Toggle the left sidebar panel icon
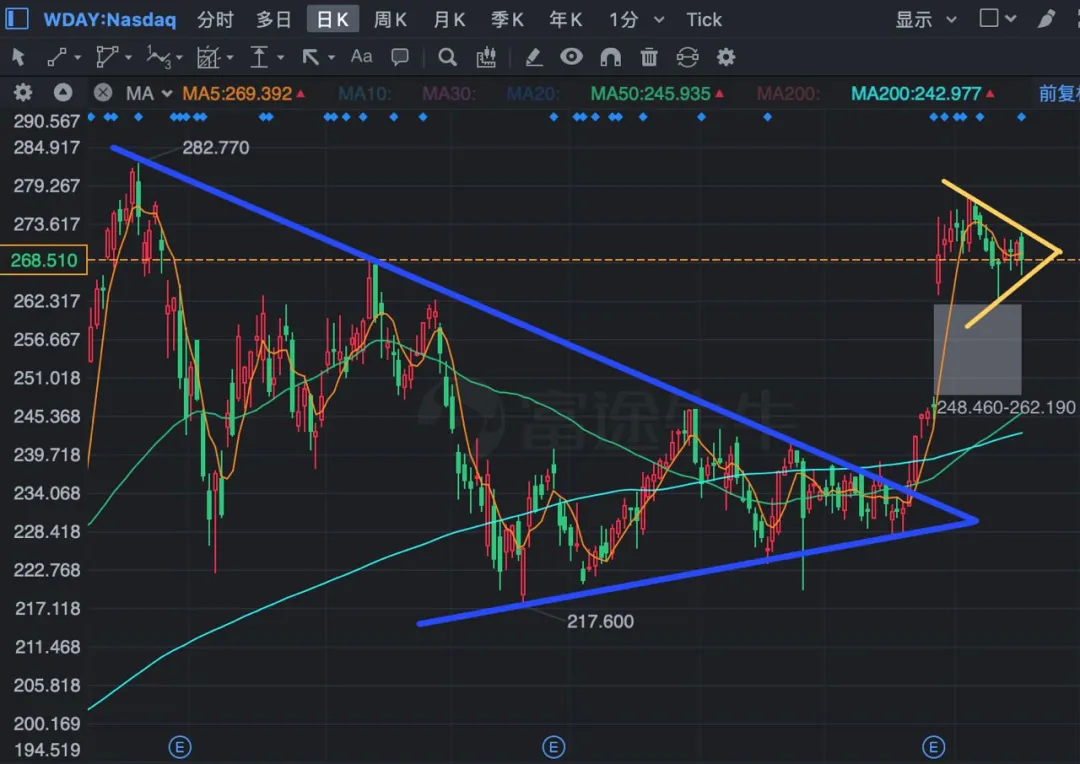The width and height of the screenshot is (1080, 764). [x=17, y=19]
